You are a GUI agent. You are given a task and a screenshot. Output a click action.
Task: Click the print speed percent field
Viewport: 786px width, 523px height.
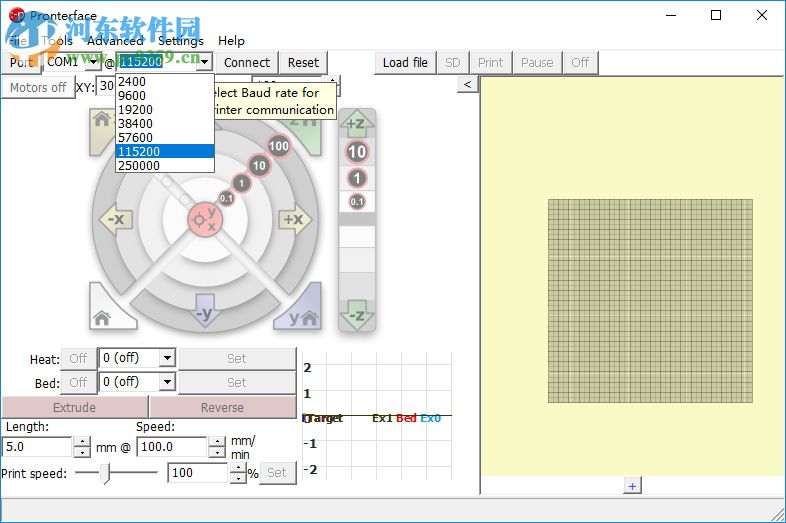click(199, 473)
